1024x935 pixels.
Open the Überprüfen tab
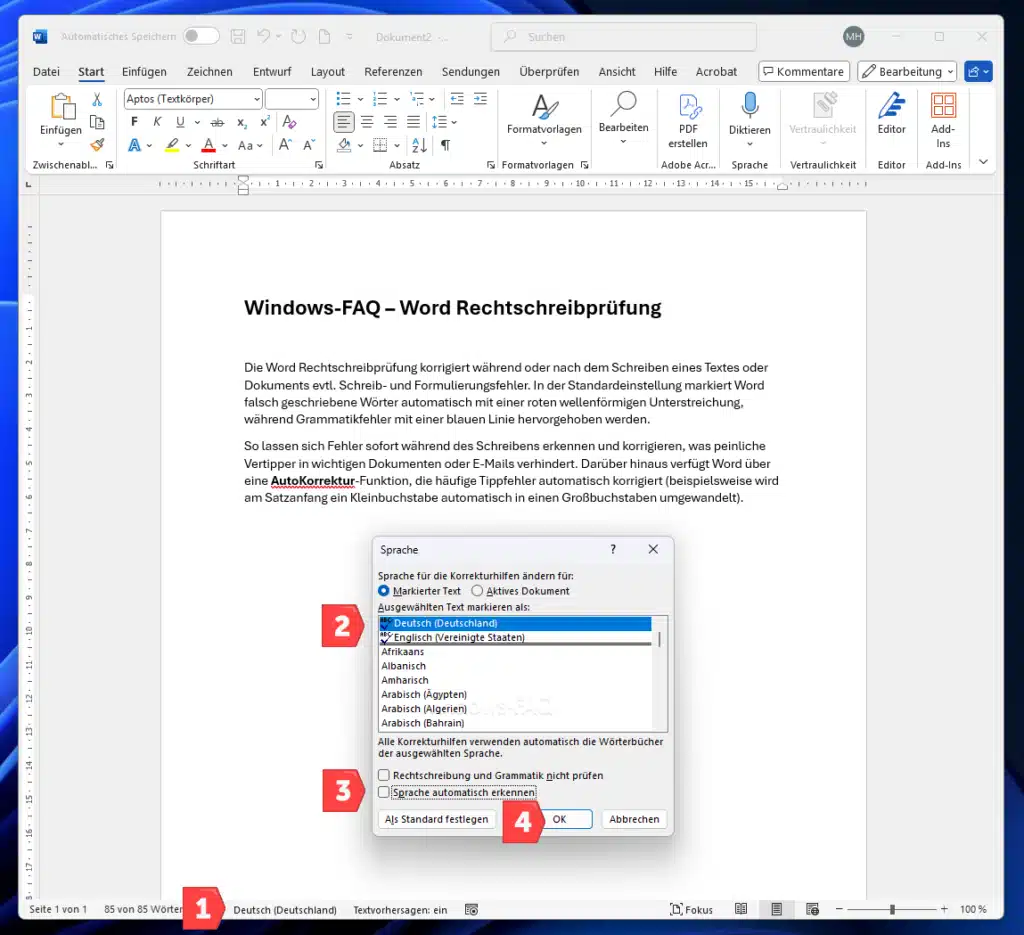point(549,72)
